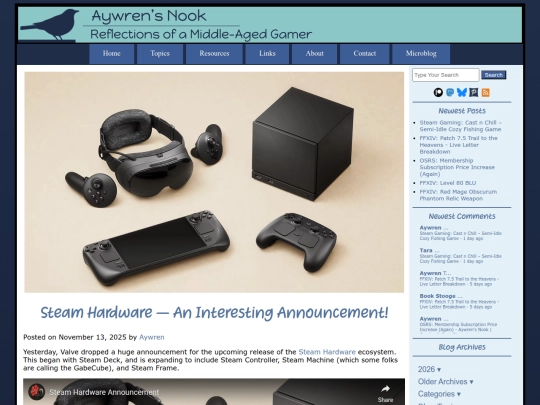Open the dark square P icon
The height and width of the screenshot is (405, 540).
[x=474, y=92]
